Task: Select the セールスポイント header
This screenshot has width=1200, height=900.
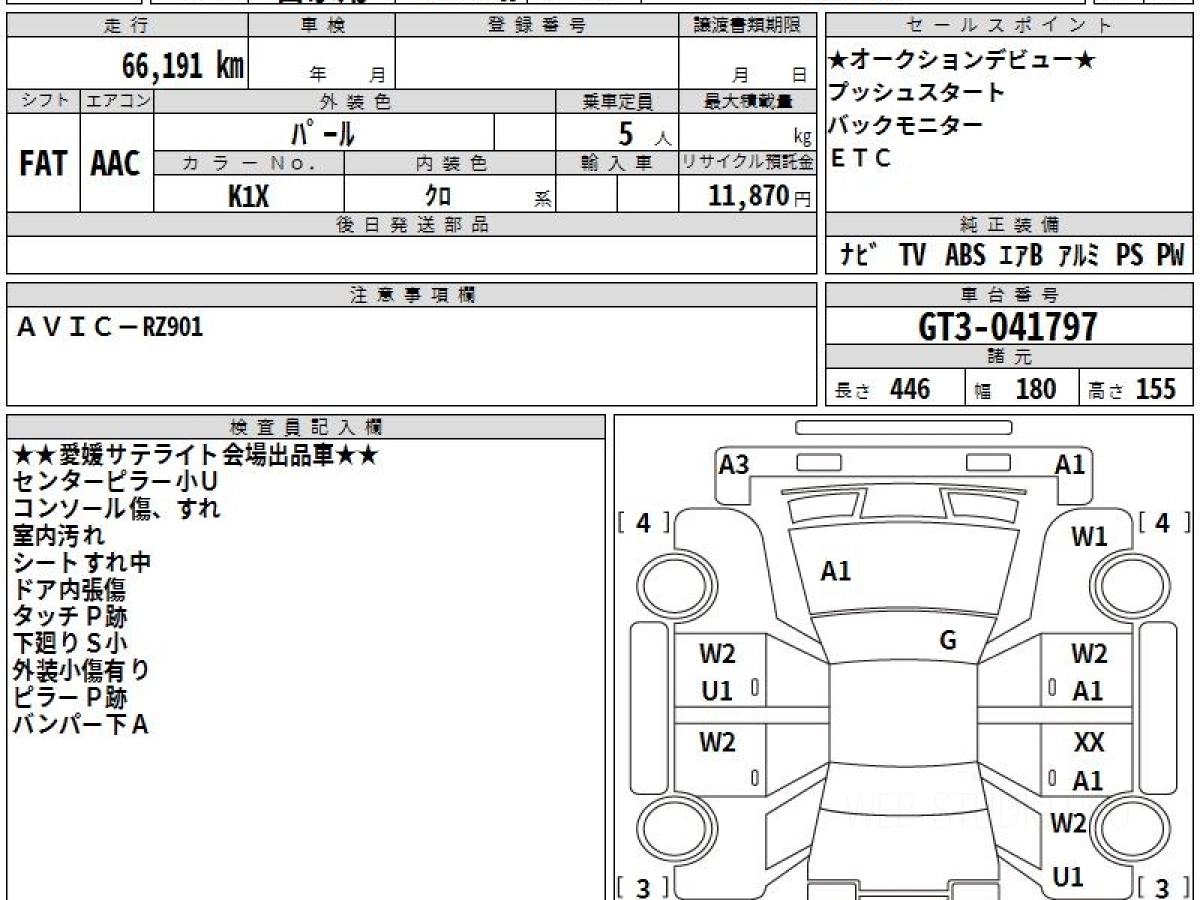Action: click(x=1010, y=26)
